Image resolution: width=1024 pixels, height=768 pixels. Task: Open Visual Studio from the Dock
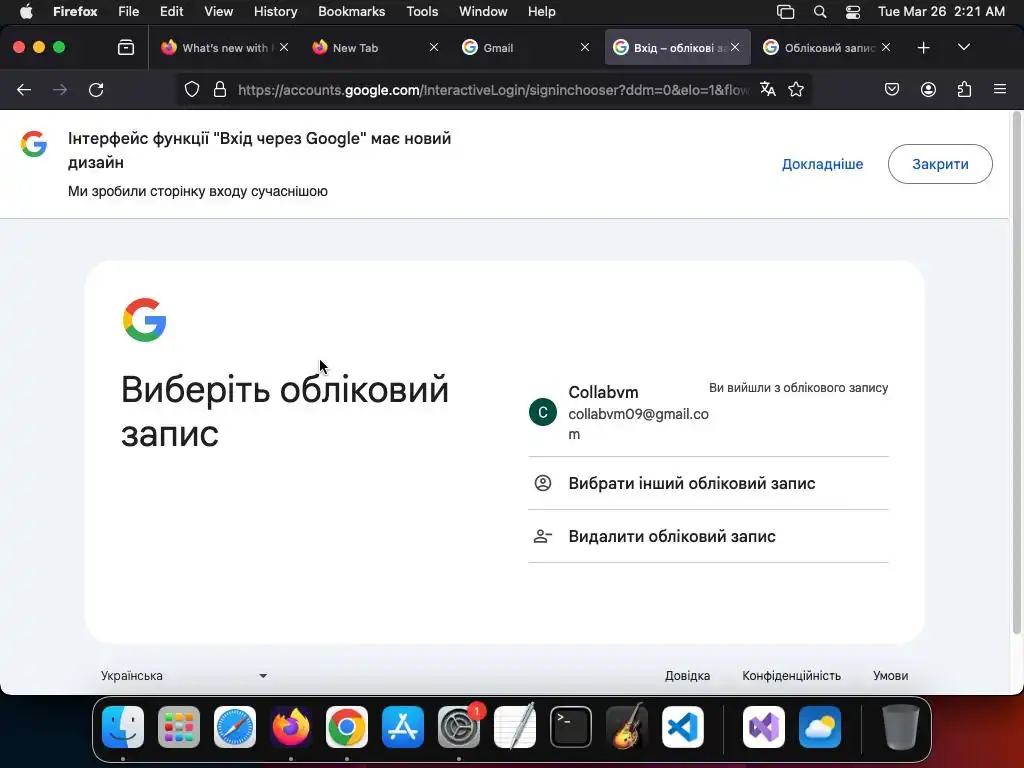[764, 727]
